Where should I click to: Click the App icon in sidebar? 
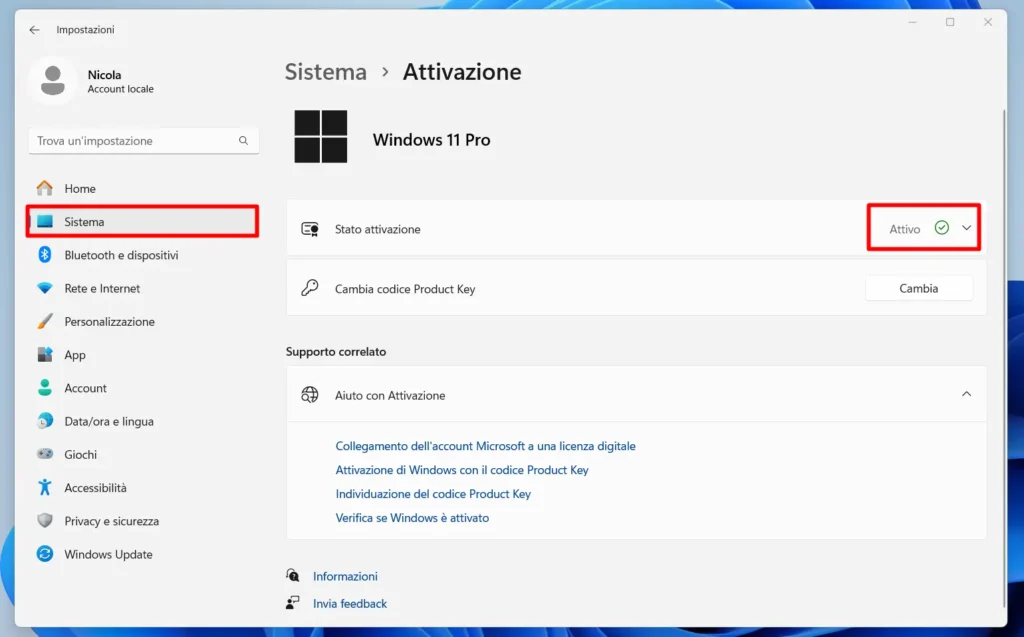[x=44, y=355]
